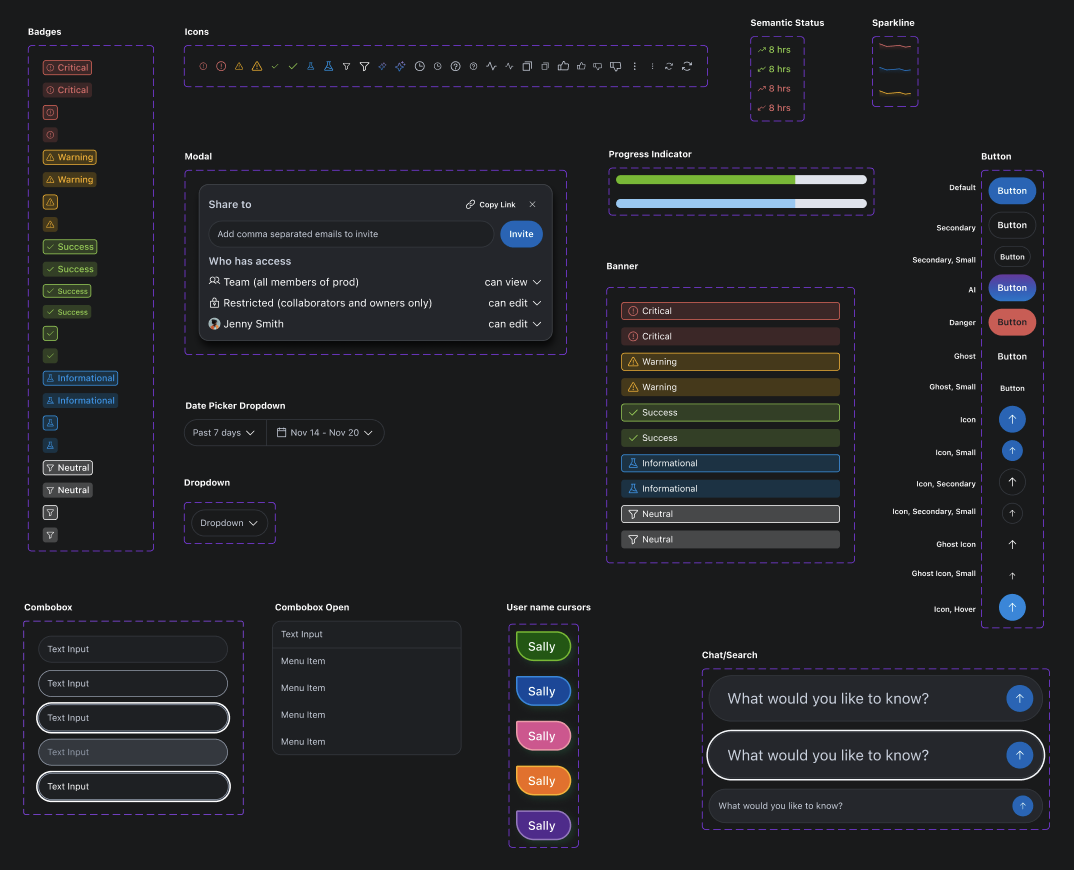Open Jenny Smith's can edit dropdown
Screen dimensions: 1074x870
click(514, 324)
